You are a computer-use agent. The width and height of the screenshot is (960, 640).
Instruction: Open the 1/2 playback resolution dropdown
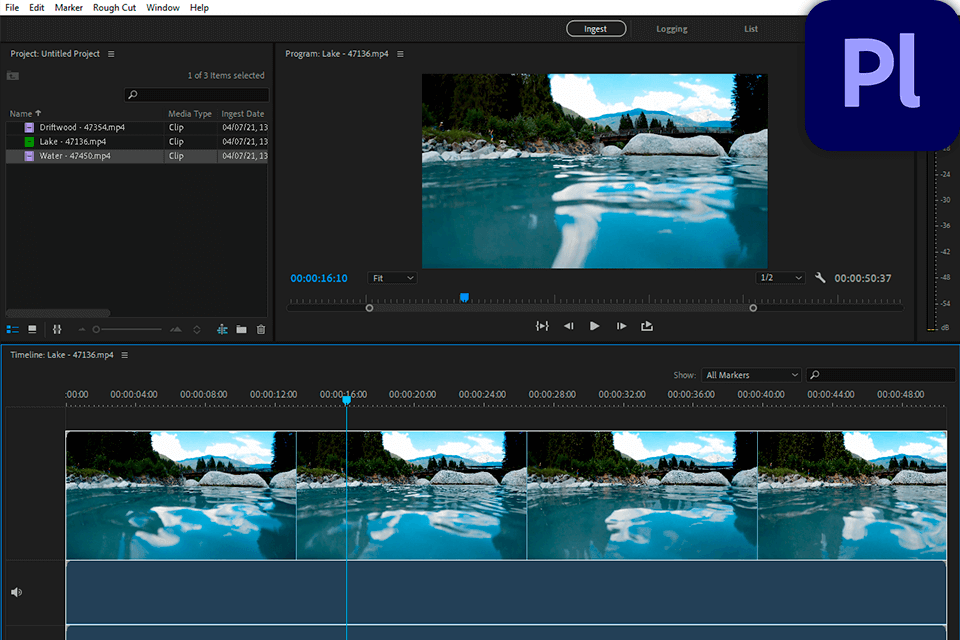pyautogui.click(x=779, y=278)
